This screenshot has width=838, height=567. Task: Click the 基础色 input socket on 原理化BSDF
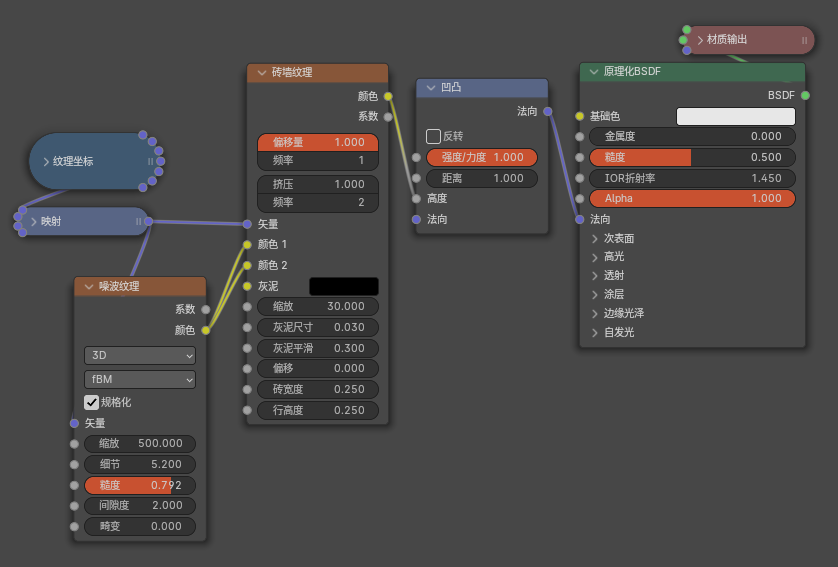click(x=579, y=116)
